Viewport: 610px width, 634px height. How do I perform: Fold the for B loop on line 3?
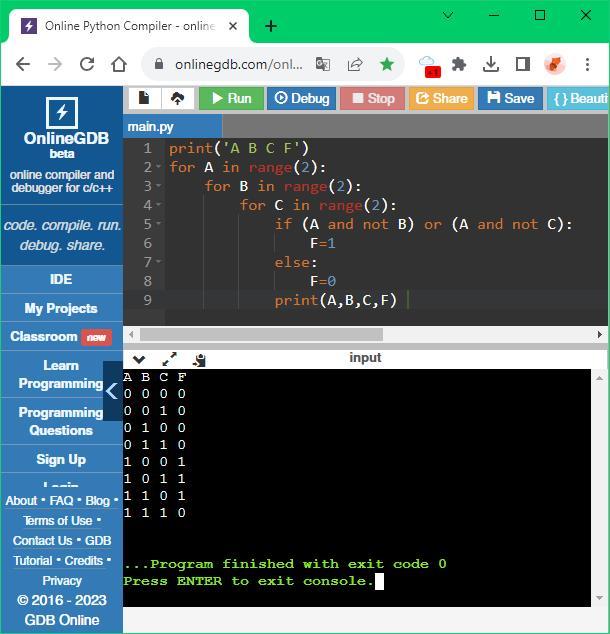[x=158, y=186]
